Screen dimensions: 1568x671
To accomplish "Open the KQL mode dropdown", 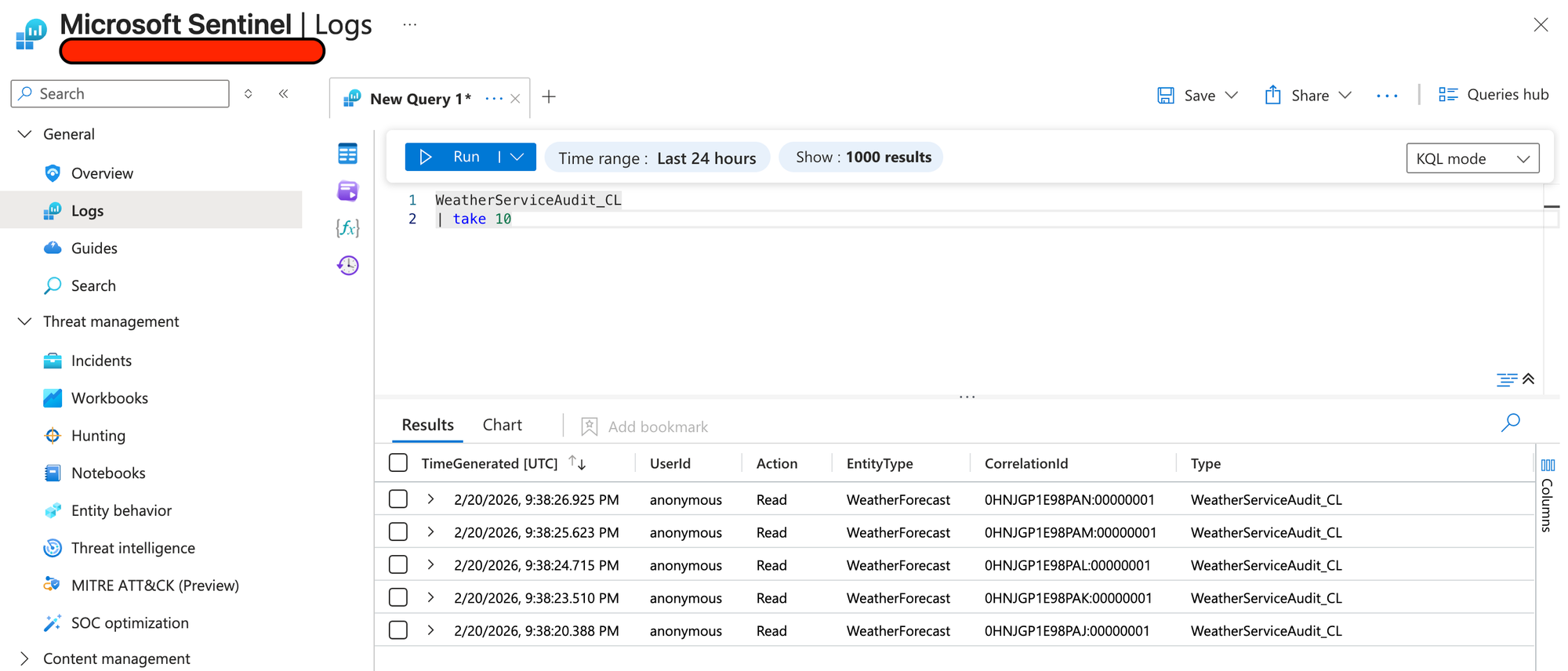I will tap(1472, 158).
